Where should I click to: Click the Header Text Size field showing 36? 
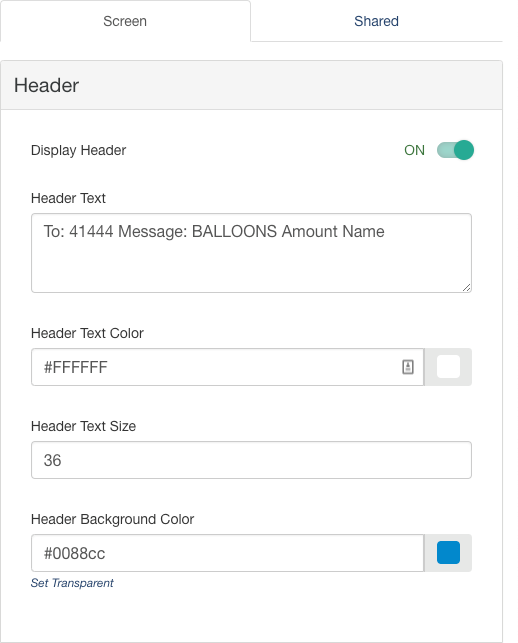(251, 460)
